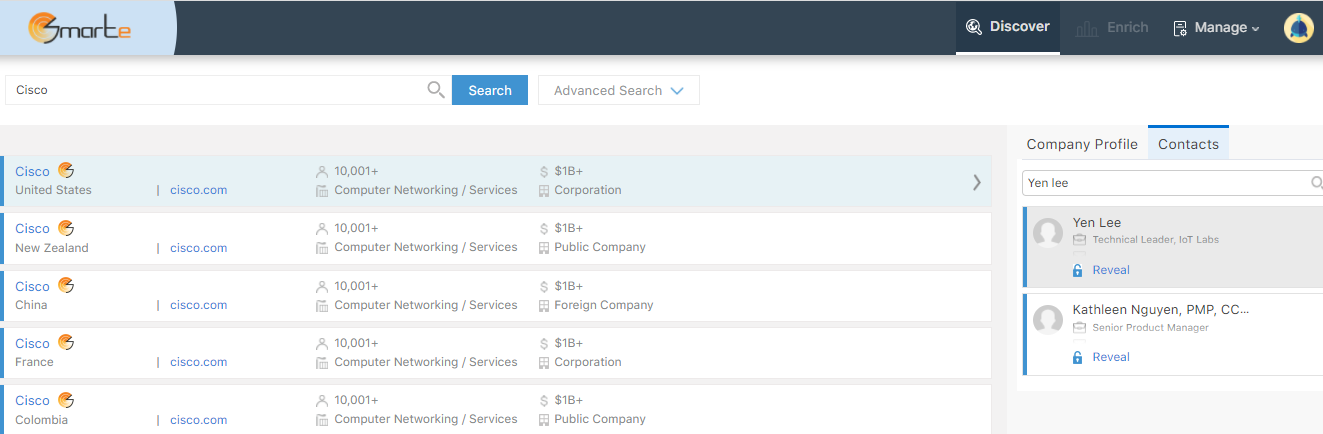The height and width of the screenshot is (434, 1323).
Task: Expand the Cisco United States row chevron
Action: (977, 182)
